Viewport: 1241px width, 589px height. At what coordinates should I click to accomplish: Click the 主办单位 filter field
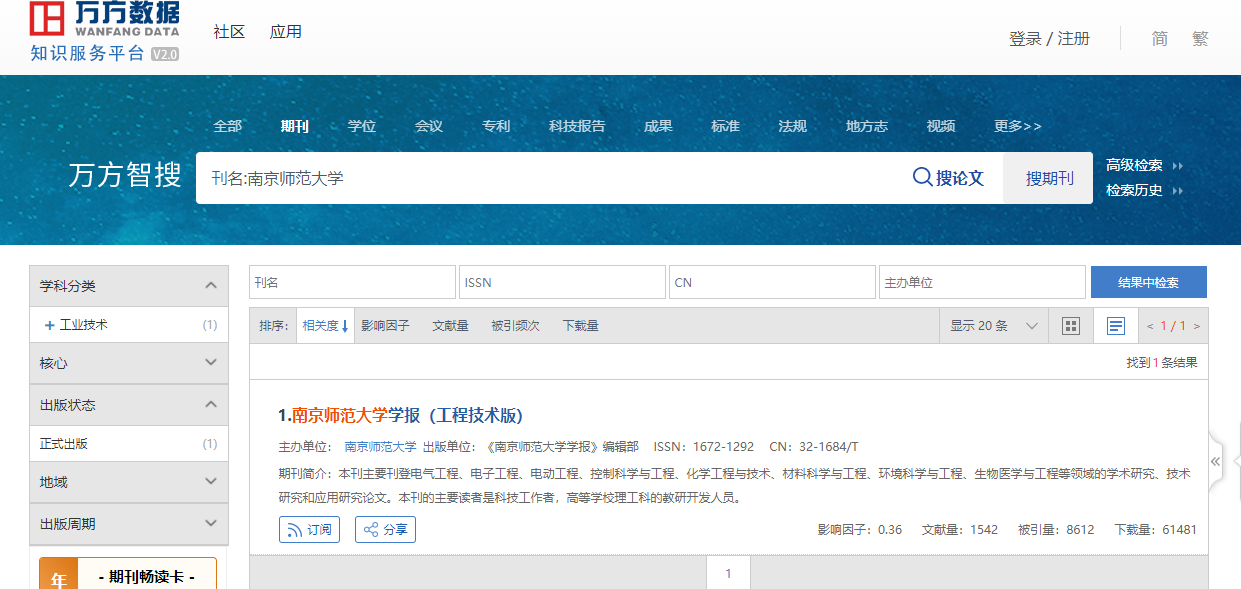(982, 282)
